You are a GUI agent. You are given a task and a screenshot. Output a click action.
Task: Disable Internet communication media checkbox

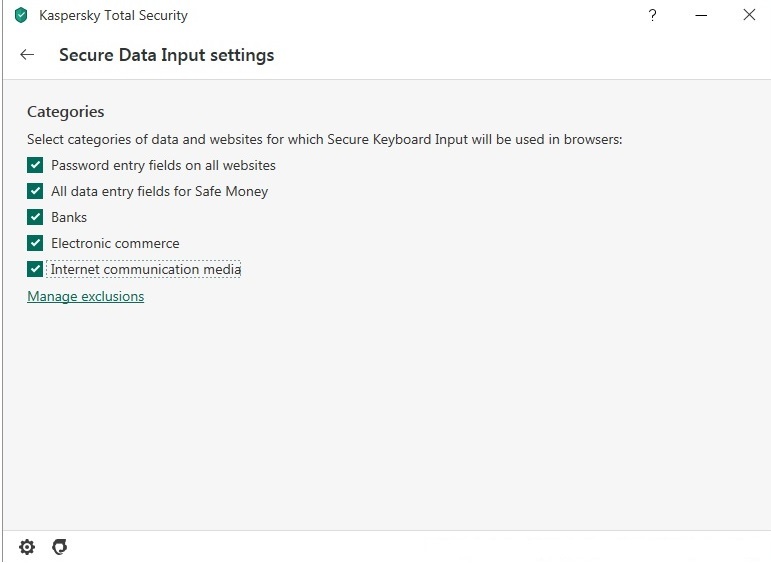pyautogui.click(x=35, y=269)
